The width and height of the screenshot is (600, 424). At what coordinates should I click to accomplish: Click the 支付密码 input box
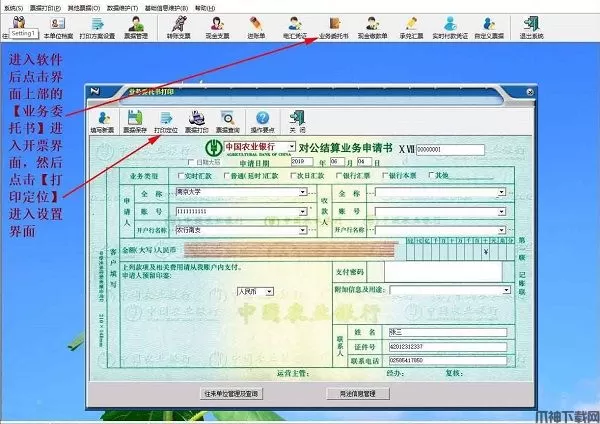pos(443,272)
